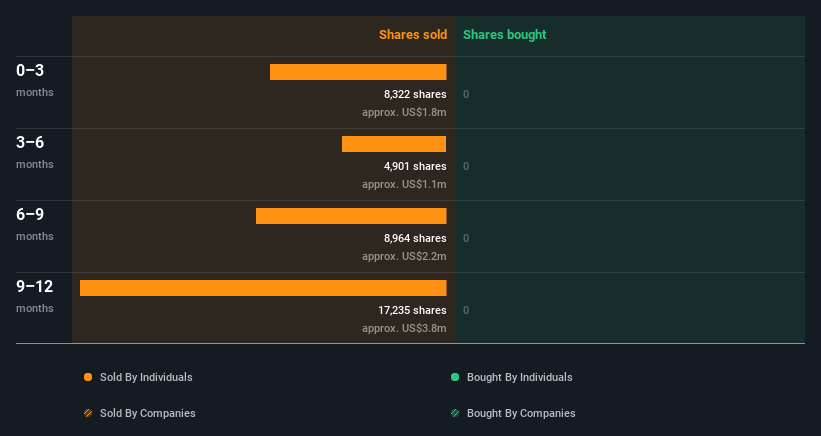Click the orange Sold By Individuals legend dot
The width and height of the screenshot is (821, 436).
click(88, 377)
